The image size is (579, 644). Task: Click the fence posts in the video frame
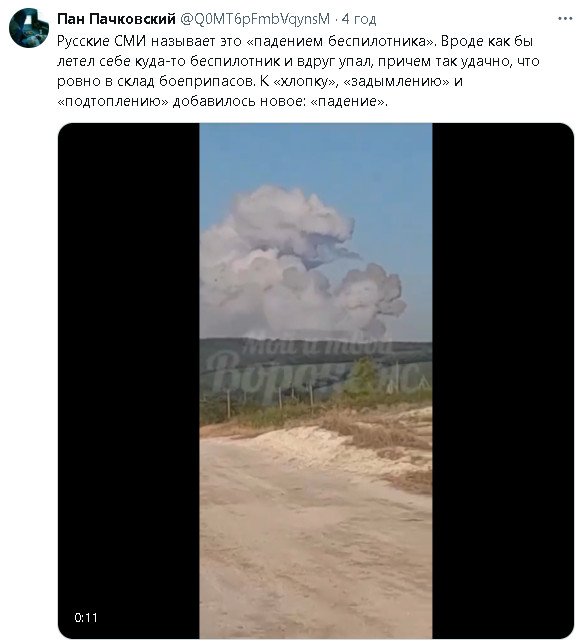(271, 396)
